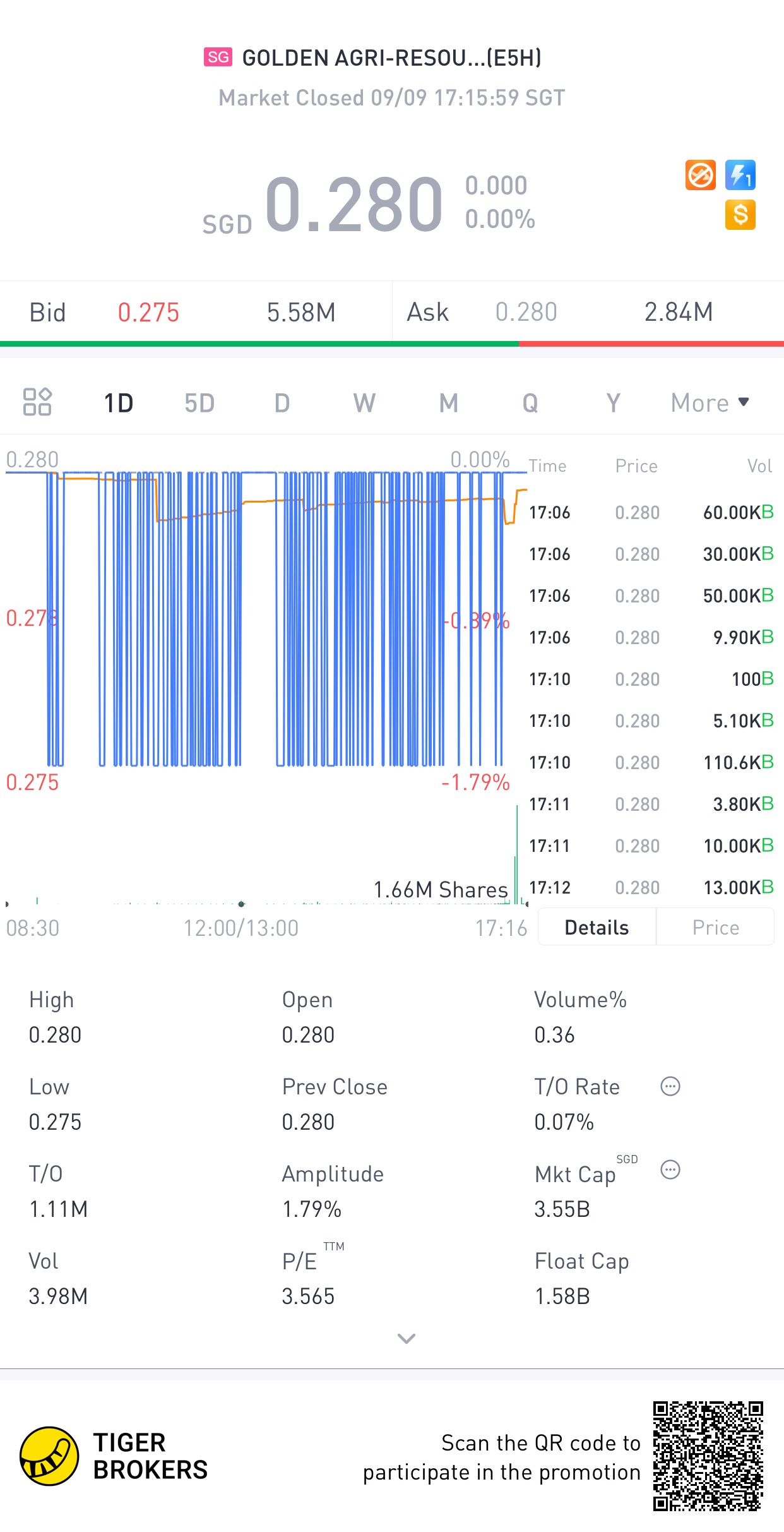Tap the Ask price 0.280

click(526, 313)
